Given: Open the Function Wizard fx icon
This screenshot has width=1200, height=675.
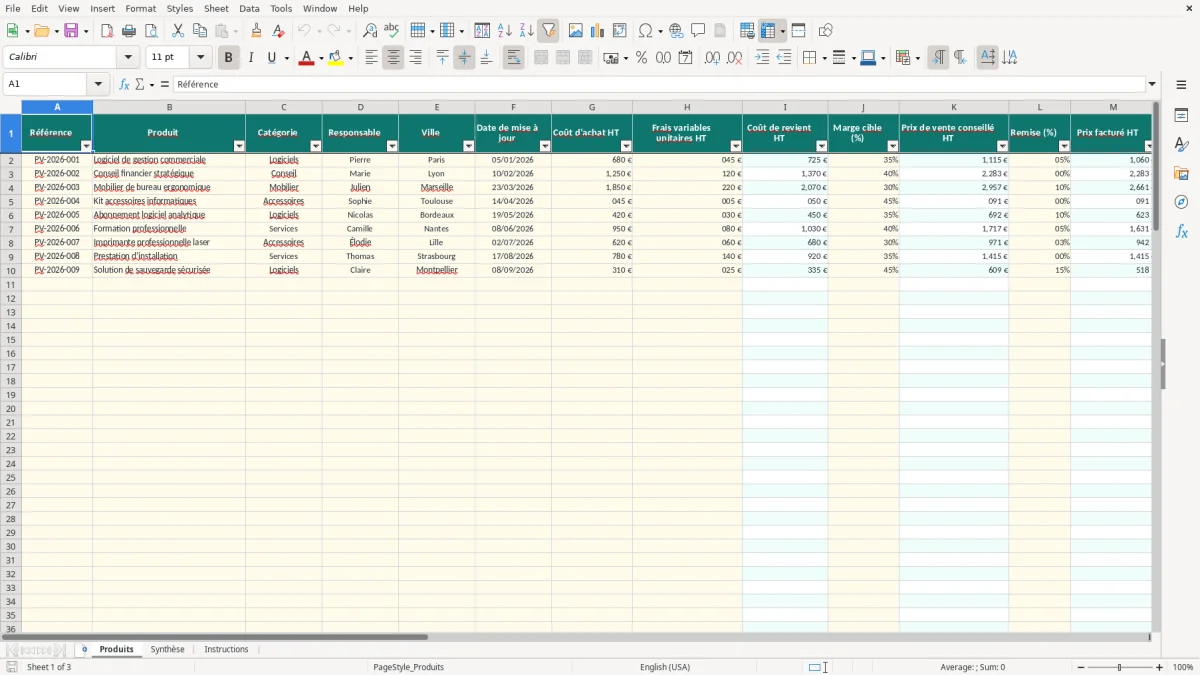Looking at the screenshot, I should (x=124, y=84).
